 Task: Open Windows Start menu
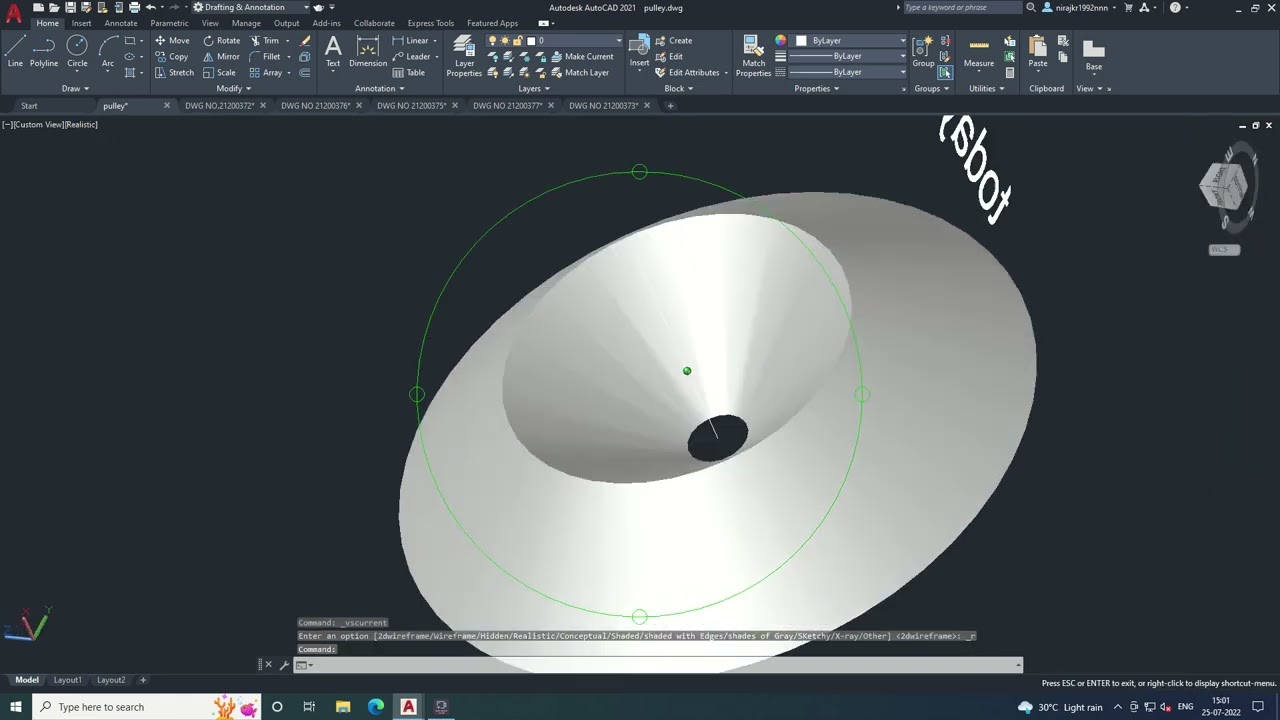[x=15, y=707]
